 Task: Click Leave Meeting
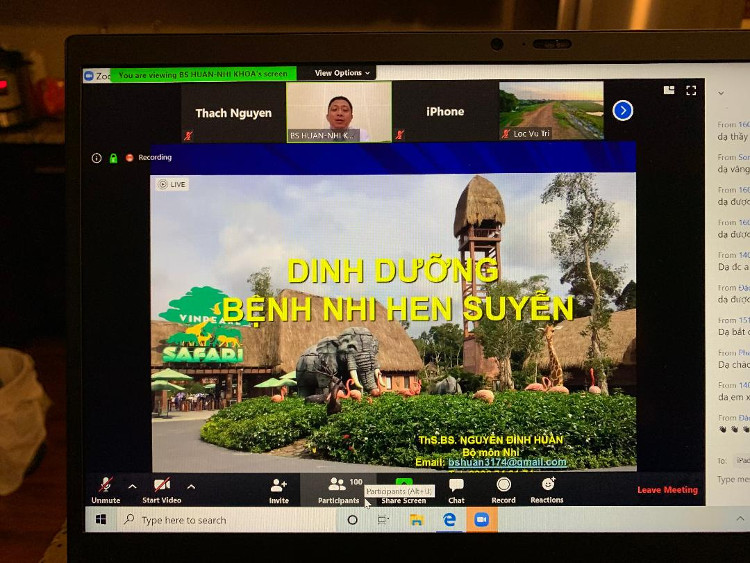(x=667, y=490)
